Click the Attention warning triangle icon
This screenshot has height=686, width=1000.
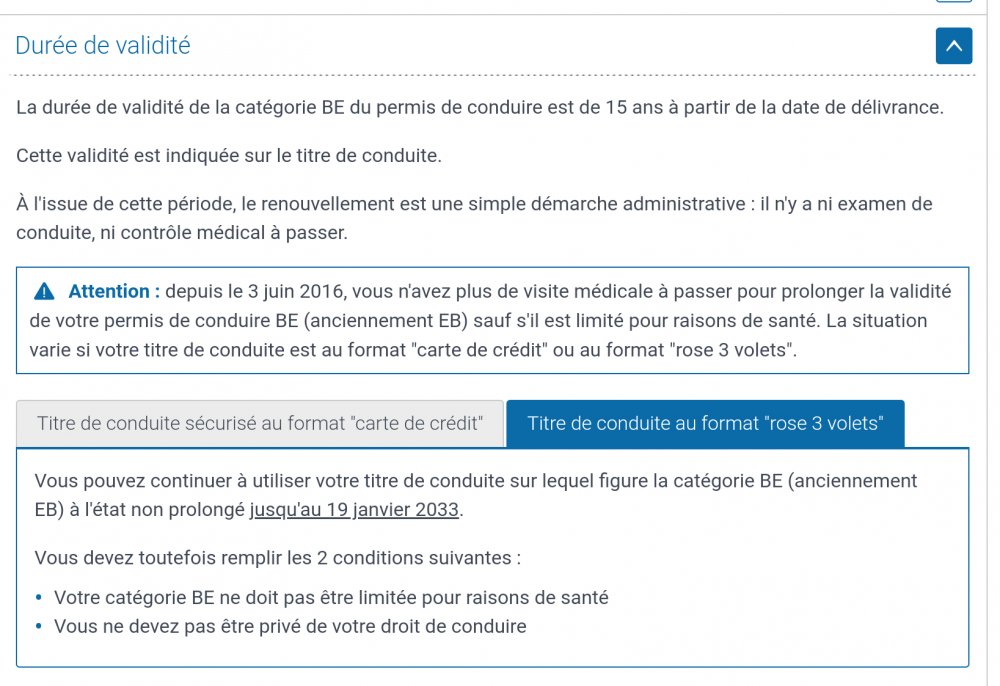[44, 292]
